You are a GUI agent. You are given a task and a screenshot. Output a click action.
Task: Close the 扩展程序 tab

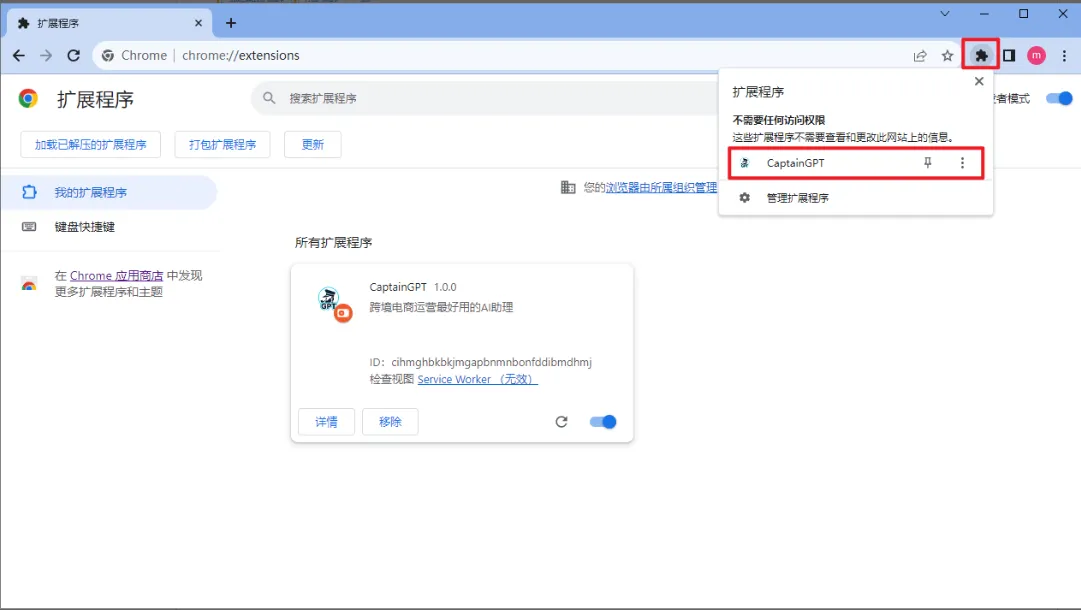(198, 23)
